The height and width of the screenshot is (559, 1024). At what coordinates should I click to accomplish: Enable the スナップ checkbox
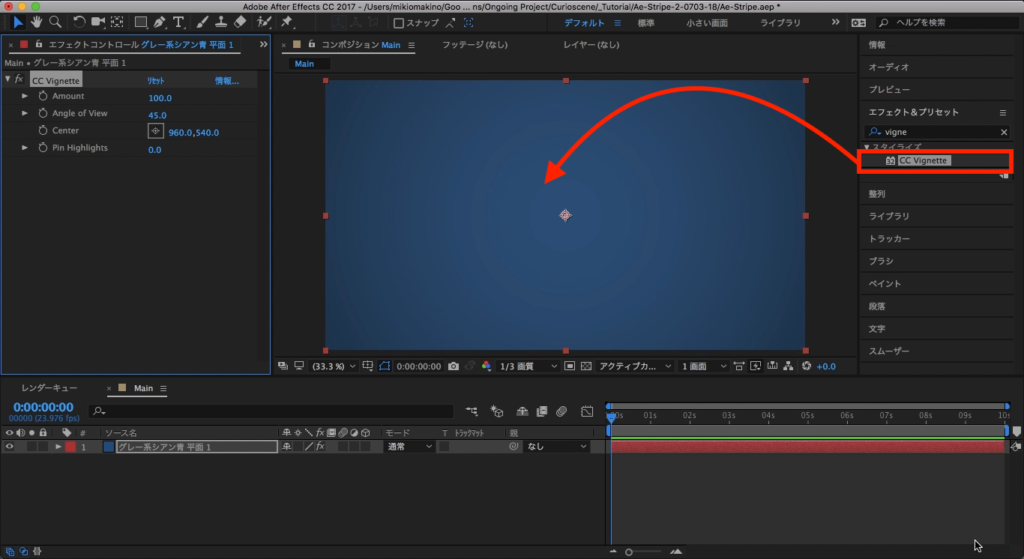tap(399, 22)
